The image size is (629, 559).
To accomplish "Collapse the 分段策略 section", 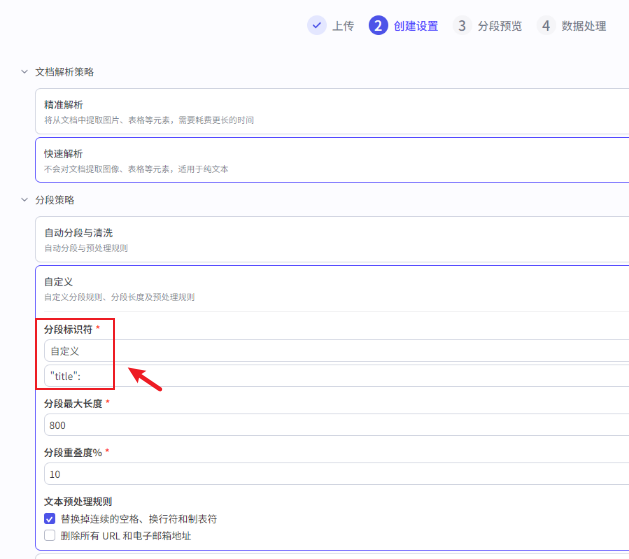I will tap(24, 200).
